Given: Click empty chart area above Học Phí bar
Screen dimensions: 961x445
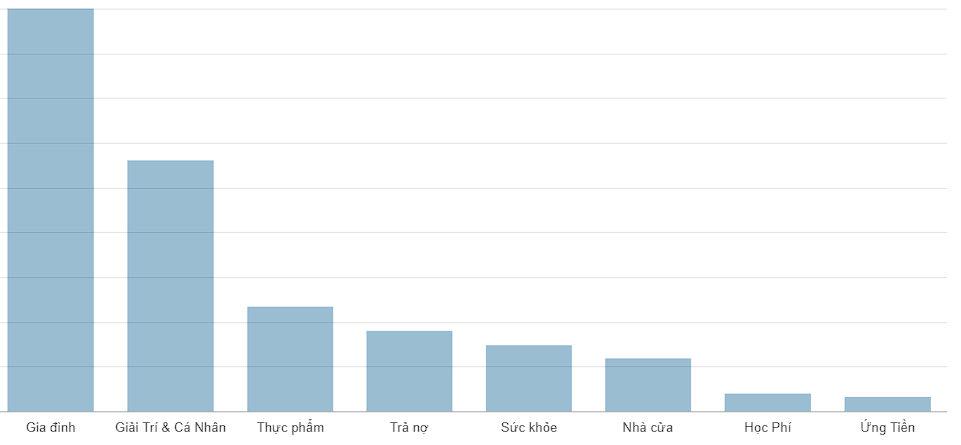Looking at the screenshot, I should (767, 202).
